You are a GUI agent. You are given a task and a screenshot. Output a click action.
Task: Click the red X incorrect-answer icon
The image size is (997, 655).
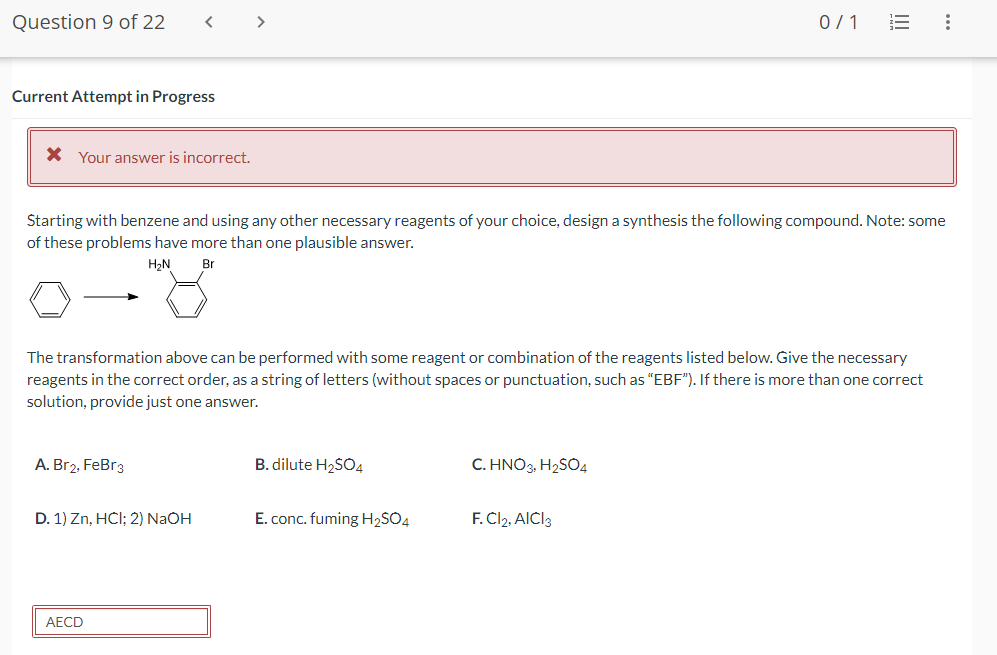54,156
